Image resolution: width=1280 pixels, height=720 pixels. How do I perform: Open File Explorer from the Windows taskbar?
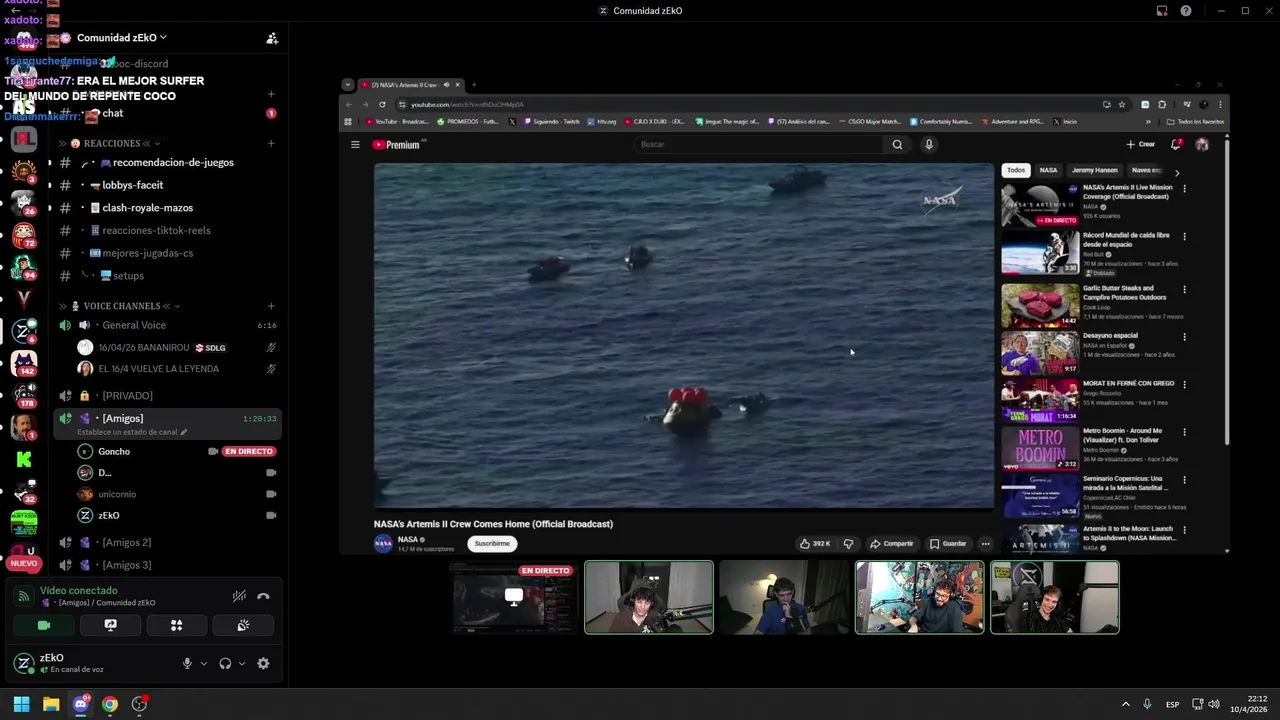51,704
